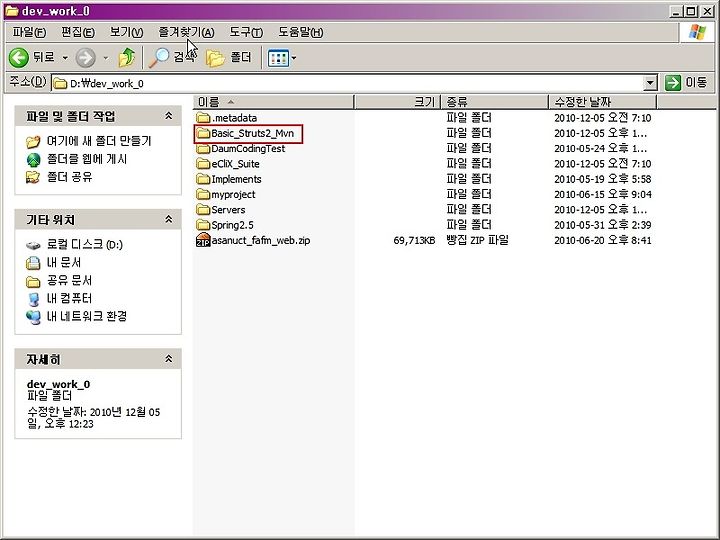Open the Views dropdown arrow
The height and width of the screenshot is (540, 720).
(294, 58)
